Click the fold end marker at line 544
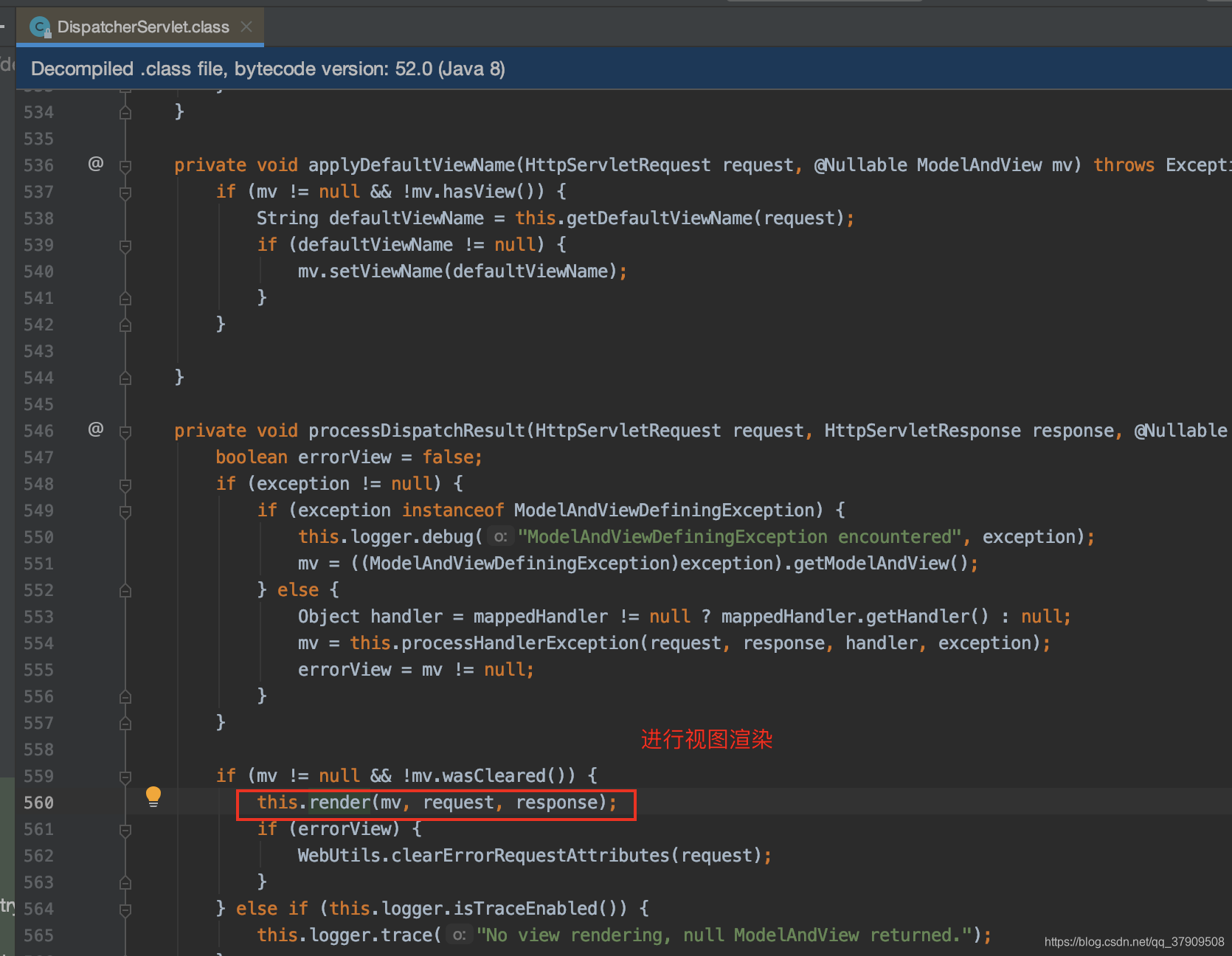Screen dimensions: 1232x956 [x=125, y=378]
